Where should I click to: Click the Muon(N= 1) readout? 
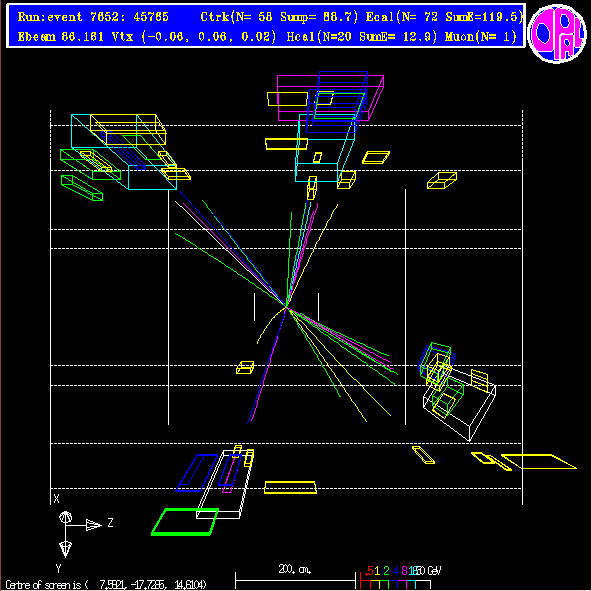coord(481,37)
